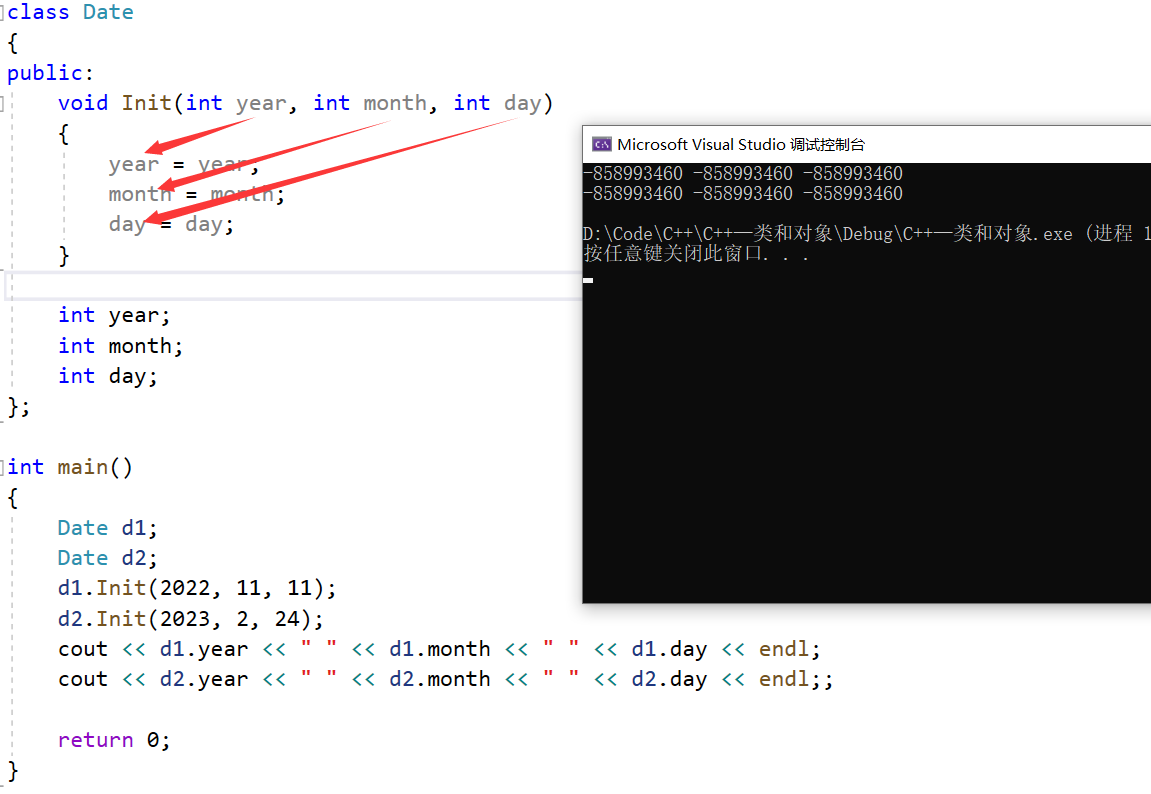Click the call 'd1.Init(2022, 11, 11);'
The image size is (1151, 794).
click(x=197, y=588)
